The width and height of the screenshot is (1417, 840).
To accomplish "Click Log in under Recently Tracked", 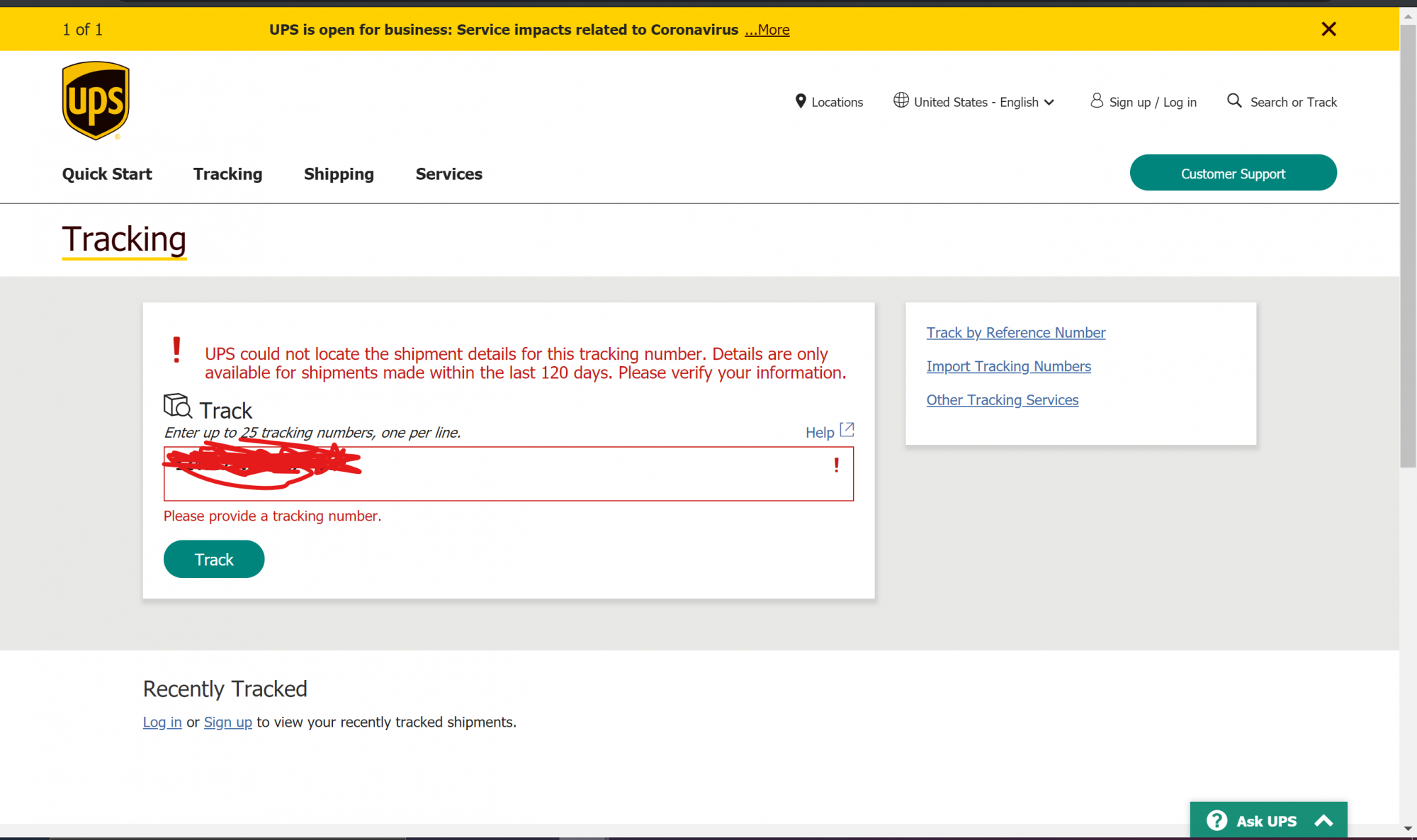I will coord(162,722).
